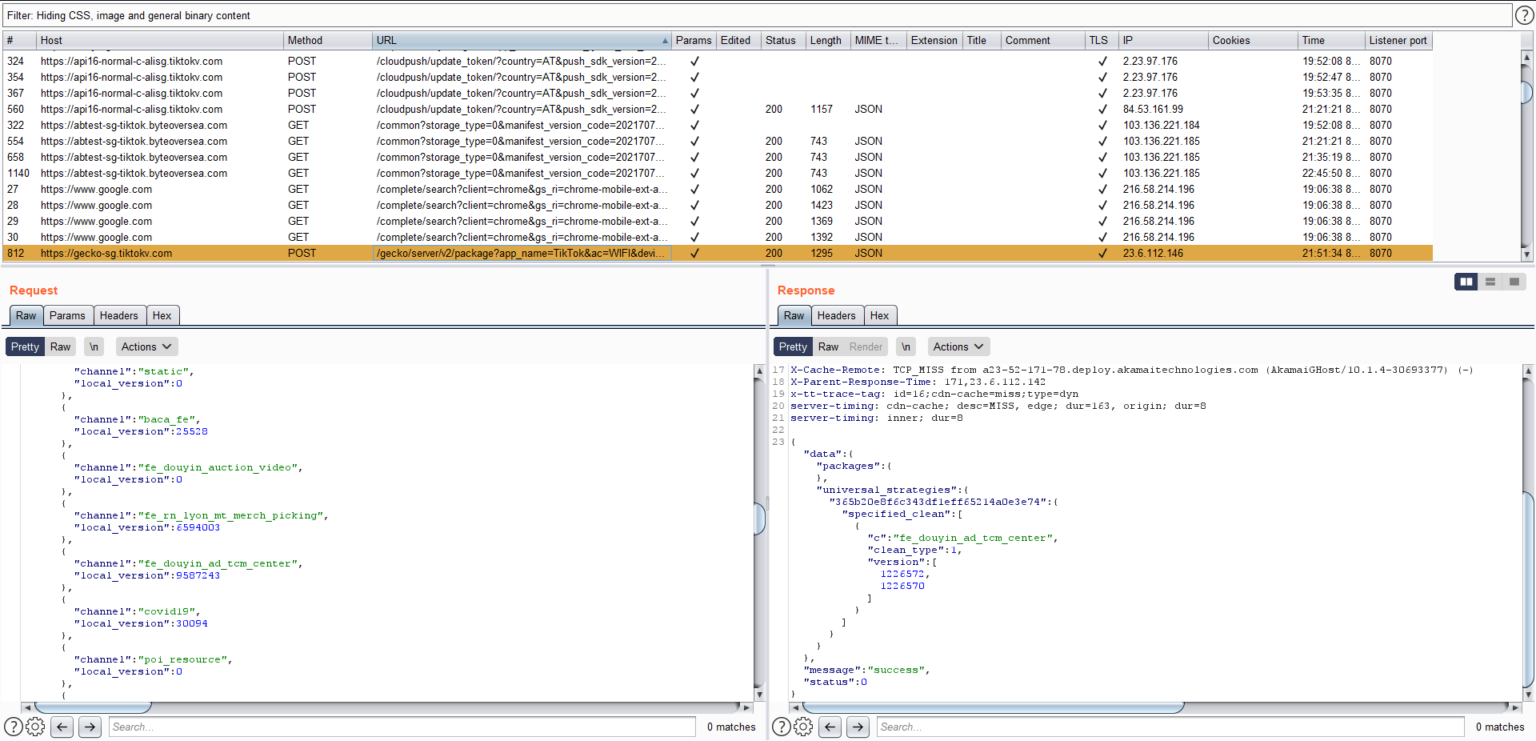1536x741 pixels.
Task: Switch to side-by-side split layout icon
Action: 1466,282
